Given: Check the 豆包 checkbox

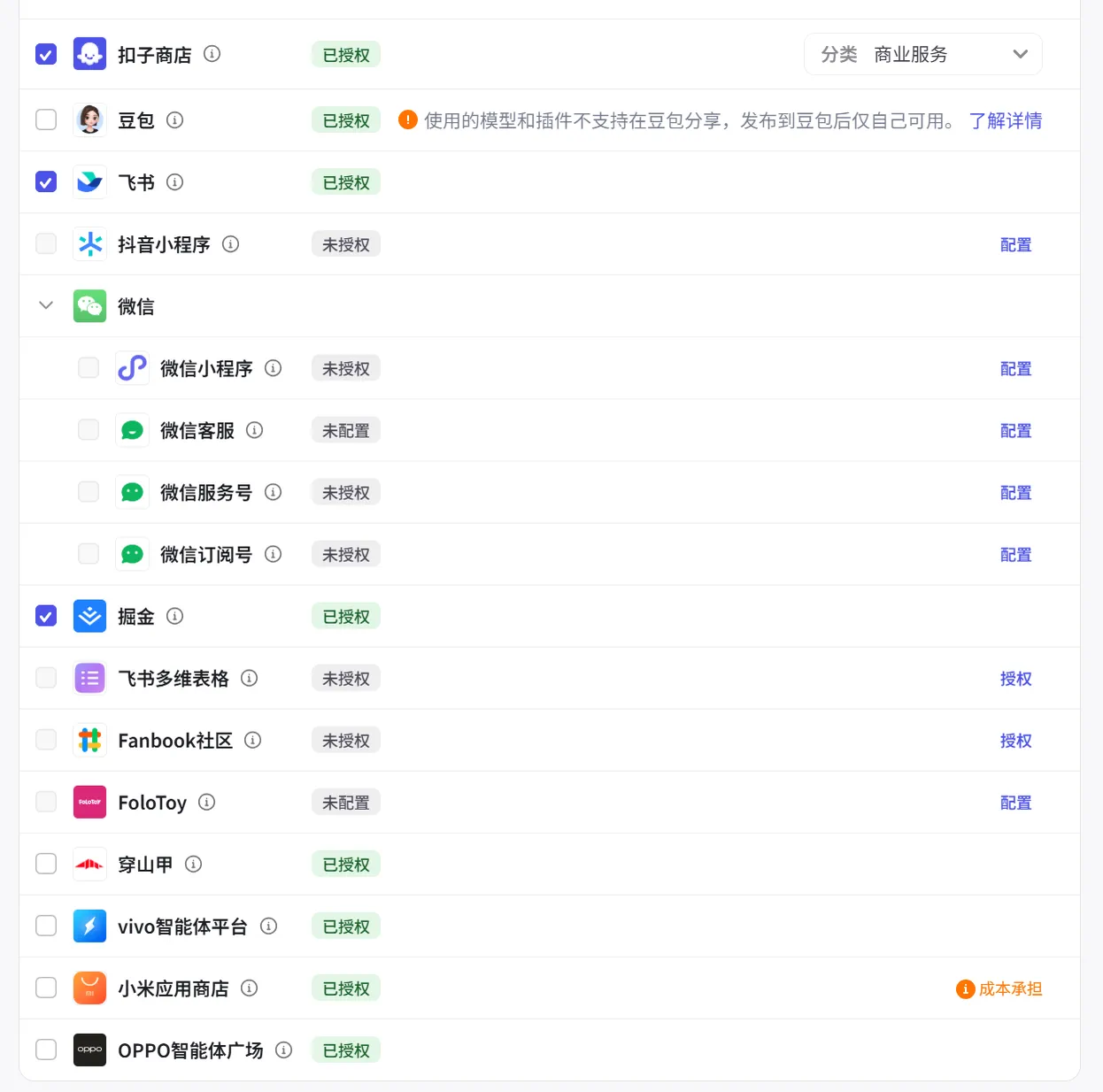Looking at the screenshot, I should [x=46, y=119].
